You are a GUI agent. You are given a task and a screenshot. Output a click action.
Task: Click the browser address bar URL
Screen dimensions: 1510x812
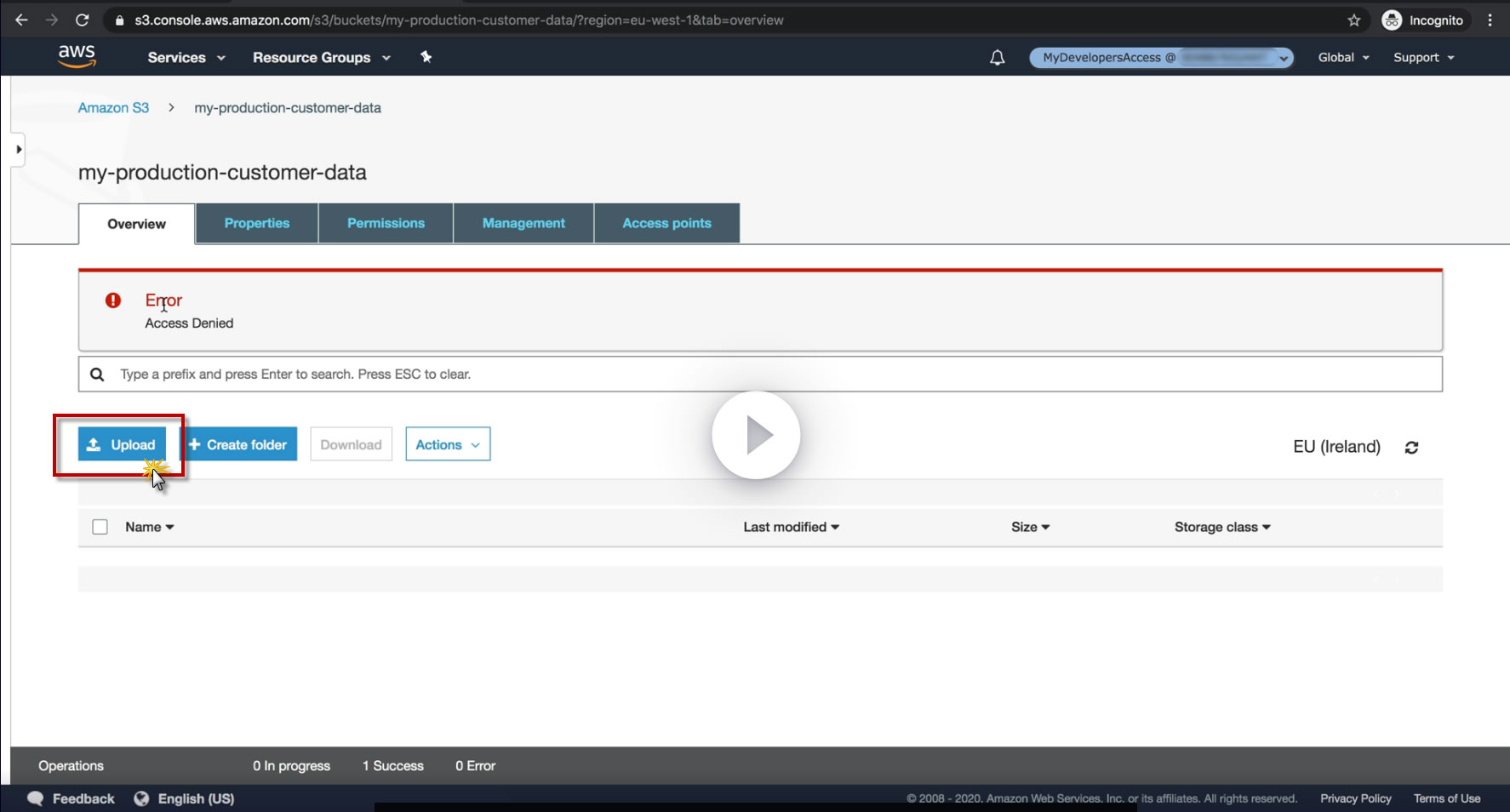459,20
